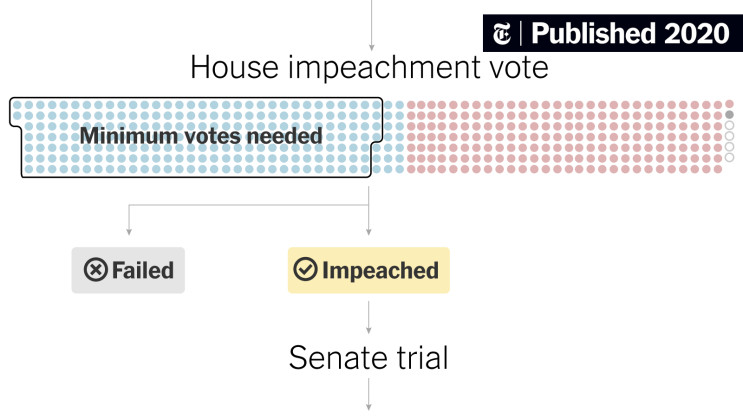This screenshot has width=743, height=418.
Task: Click the checkmark circle icon beside Impeached
Action: (x=305, y=269)
